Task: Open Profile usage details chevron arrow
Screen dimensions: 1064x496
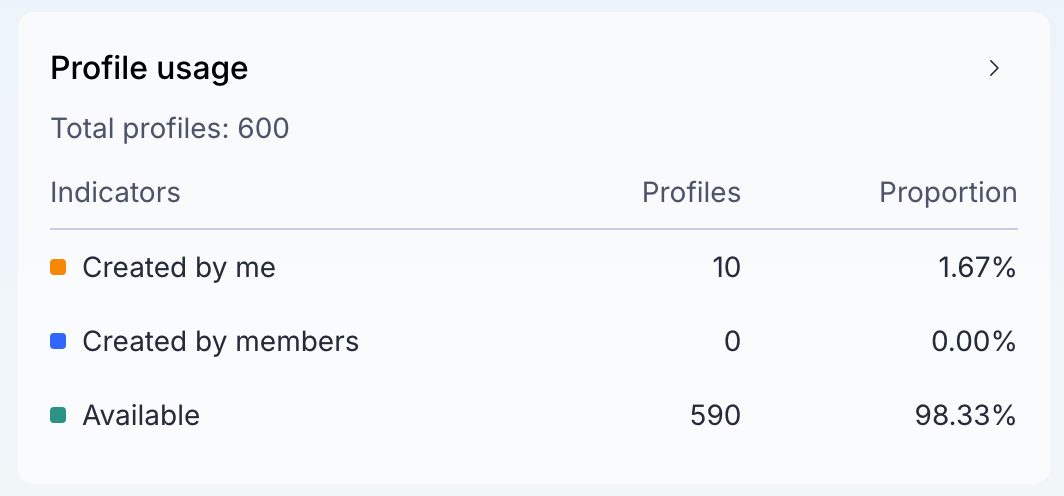Action: (994, 68)
